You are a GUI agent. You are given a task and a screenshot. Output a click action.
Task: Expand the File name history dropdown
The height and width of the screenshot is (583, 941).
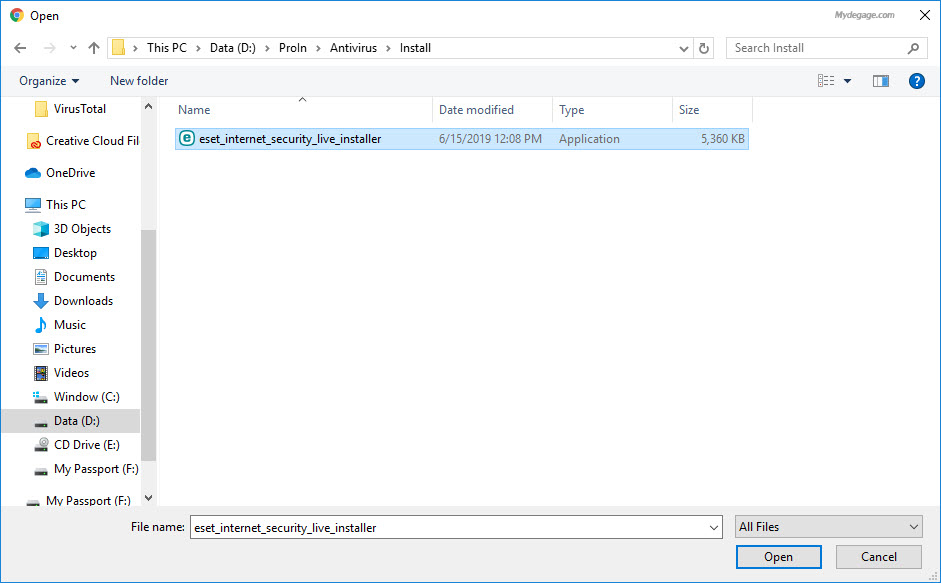(x=713, y=527)
